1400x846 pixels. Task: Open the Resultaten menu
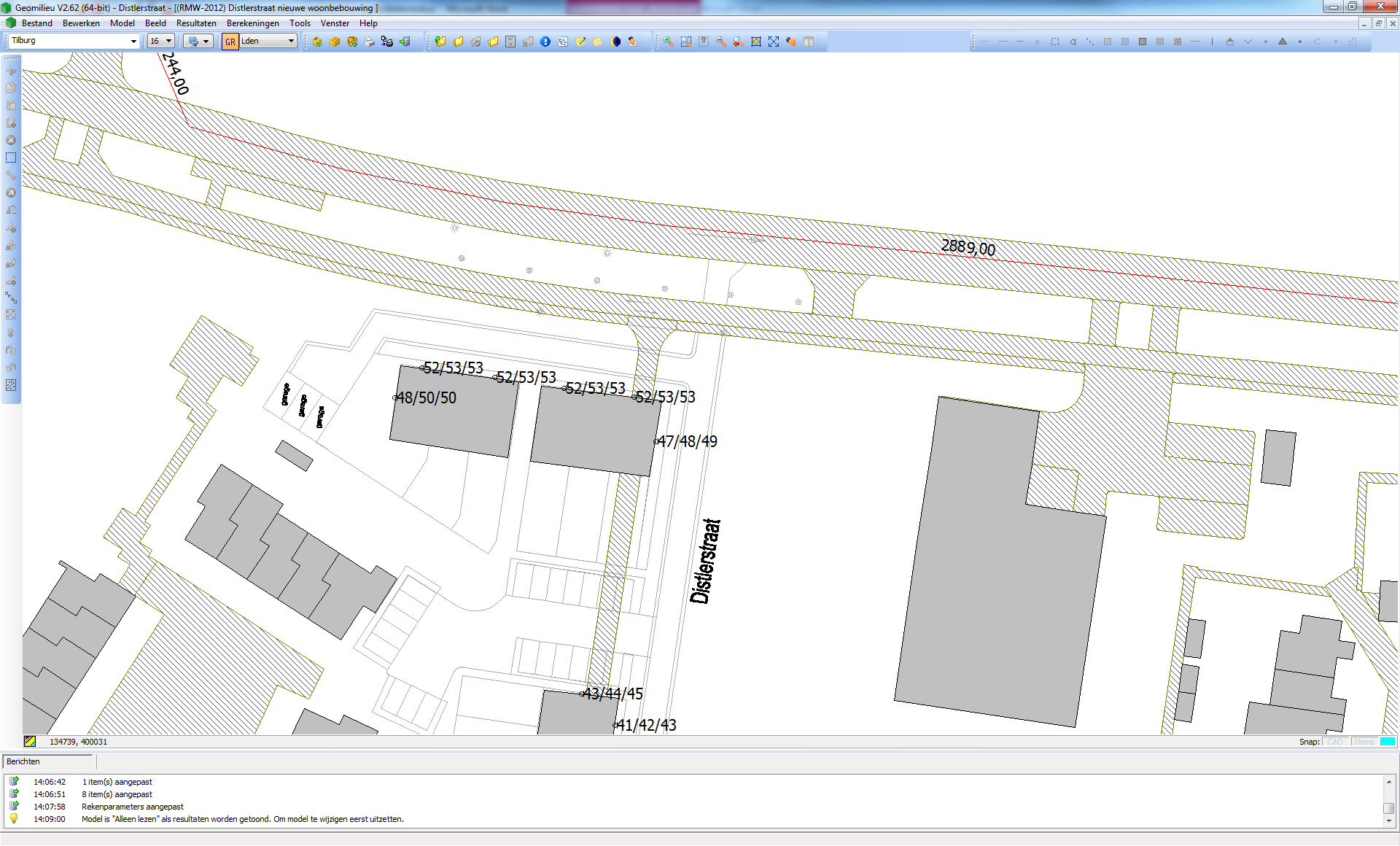[x=196, y=23]
